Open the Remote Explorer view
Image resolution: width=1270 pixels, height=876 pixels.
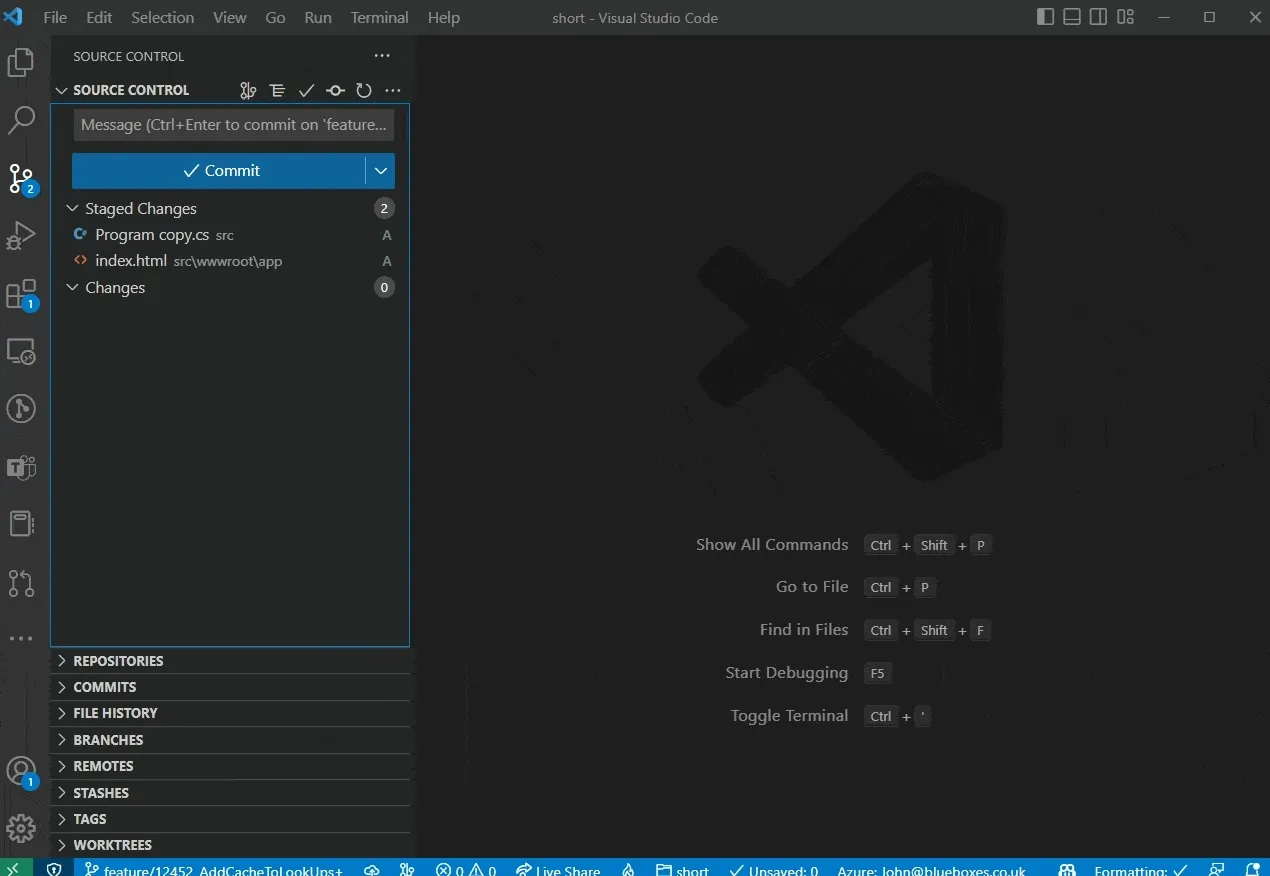[21, 352]
